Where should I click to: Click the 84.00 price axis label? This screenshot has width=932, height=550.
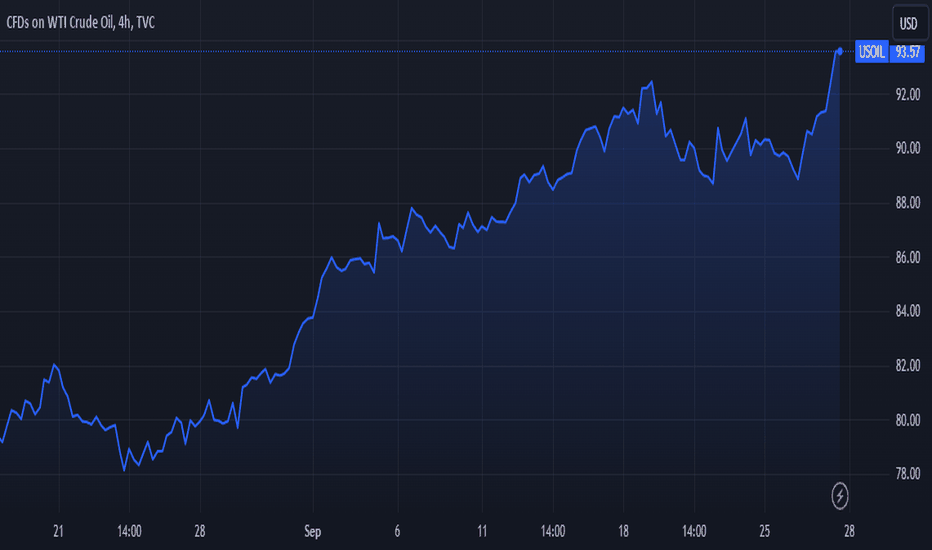point(908,311)
